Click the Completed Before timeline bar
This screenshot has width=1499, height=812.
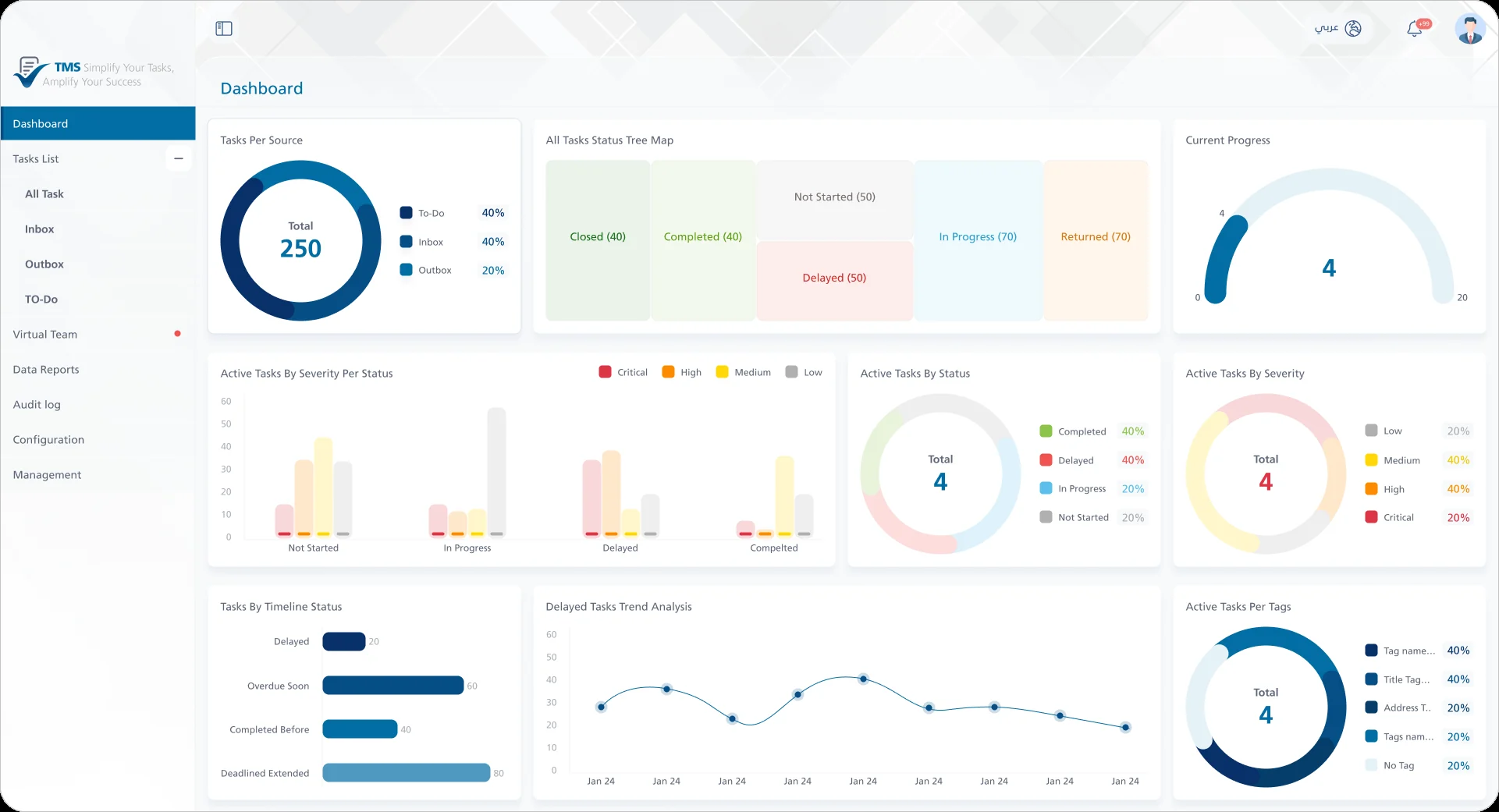tap(361, 729)
